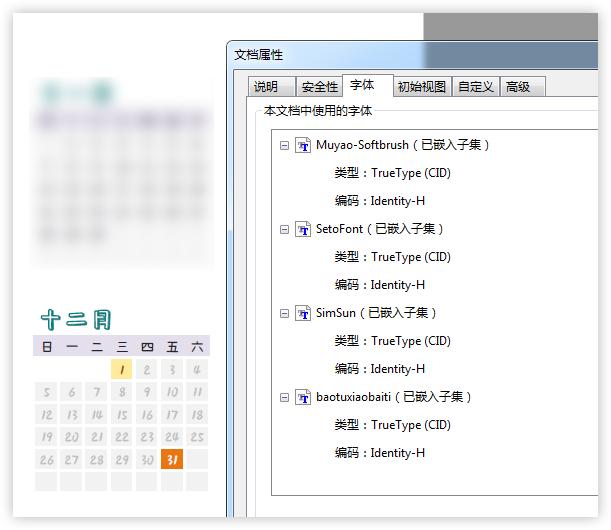Screen dimensions: 611x530
Task: Select the Muyao-Softbrush (已嵌入子集) row
Action: pyautogui.click(x=403, y=145)
